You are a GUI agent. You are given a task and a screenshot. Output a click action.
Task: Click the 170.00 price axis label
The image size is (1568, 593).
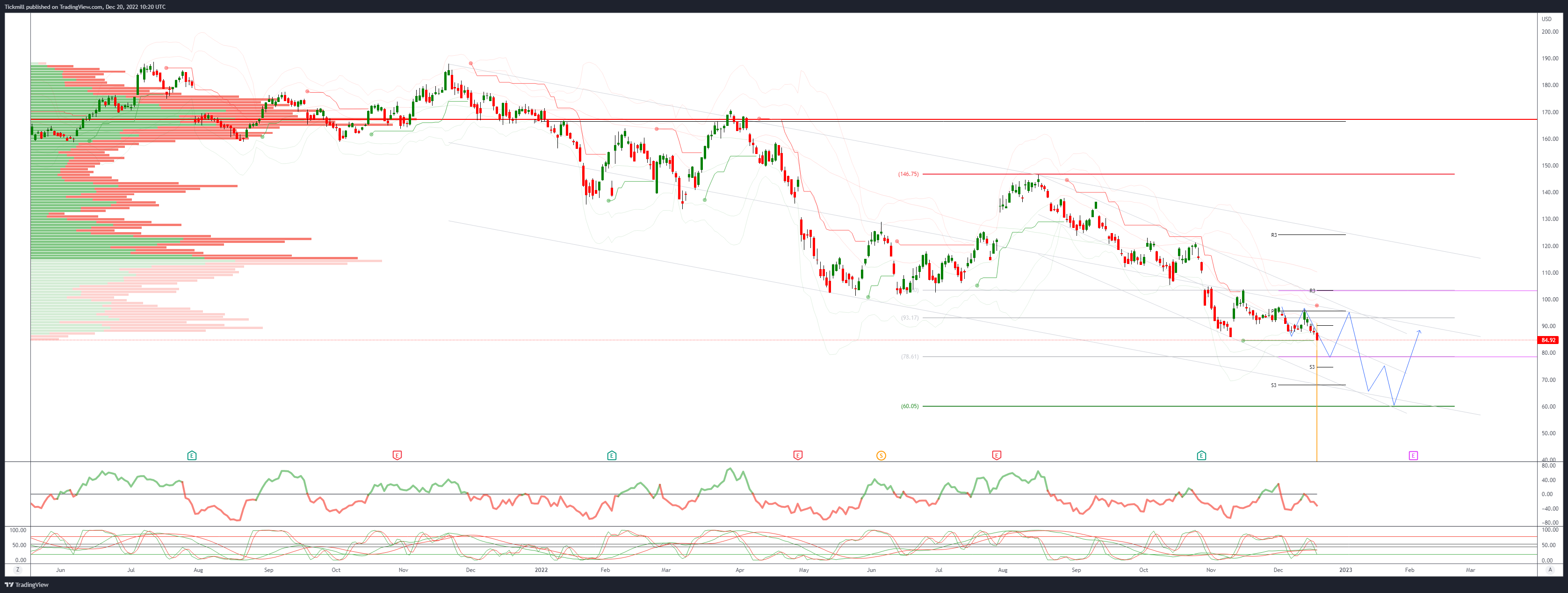[1550, 112]
